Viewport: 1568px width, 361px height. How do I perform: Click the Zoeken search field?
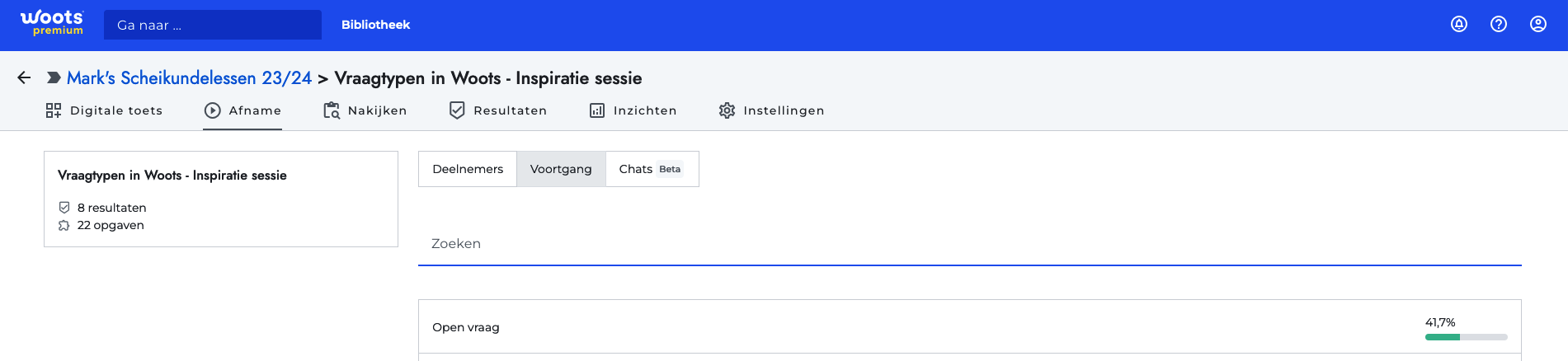(970, 244)
